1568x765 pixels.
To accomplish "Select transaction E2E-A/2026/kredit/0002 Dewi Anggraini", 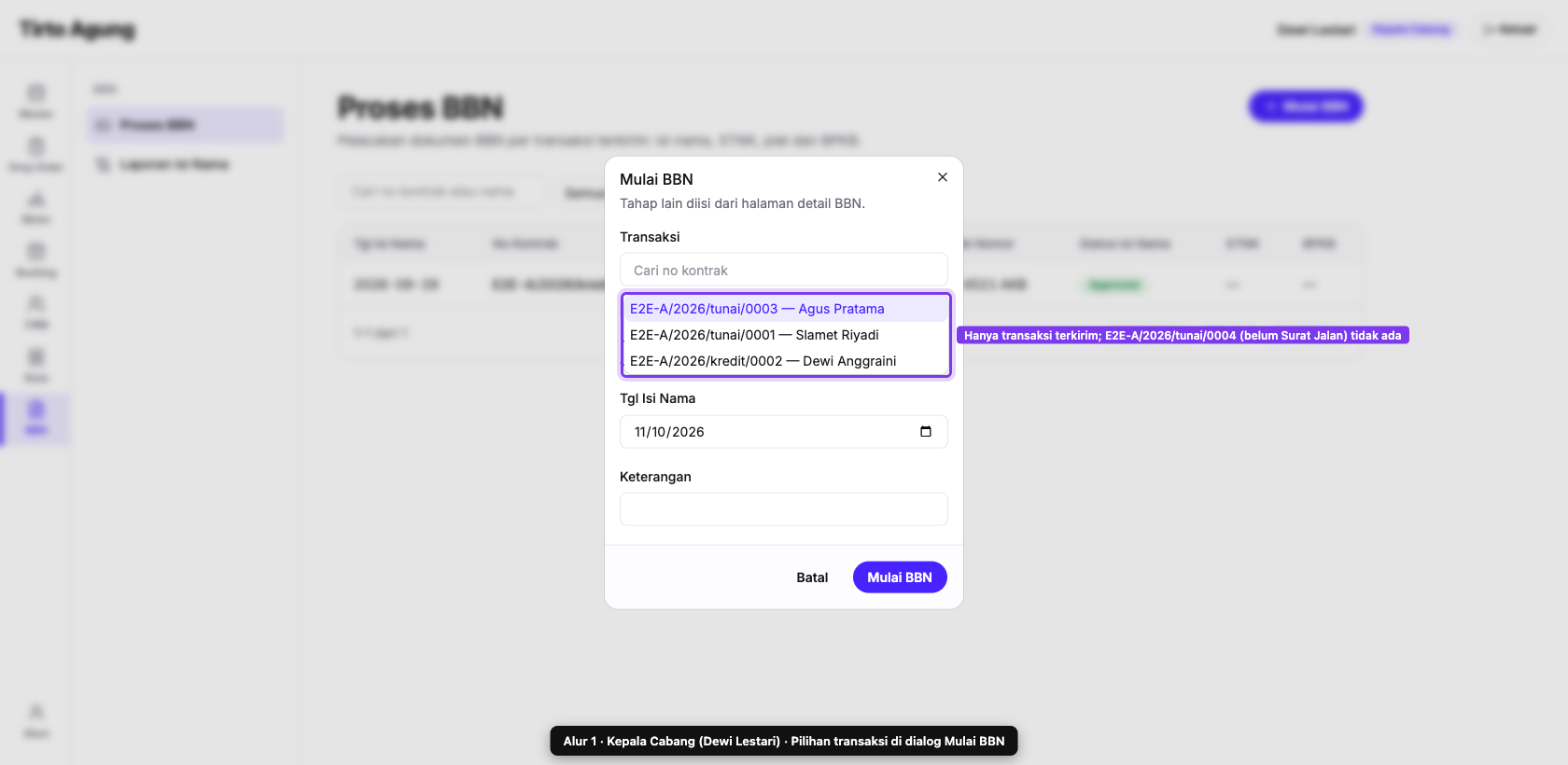I will pyautogui.click(x=786, y=361).
